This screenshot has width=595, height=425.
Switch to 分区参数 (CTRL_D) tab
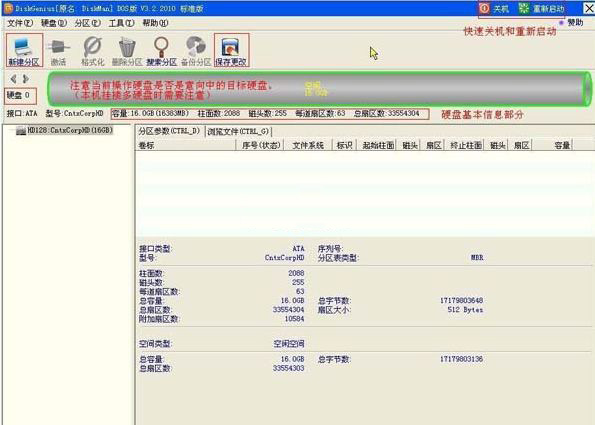tap(169, 131)
